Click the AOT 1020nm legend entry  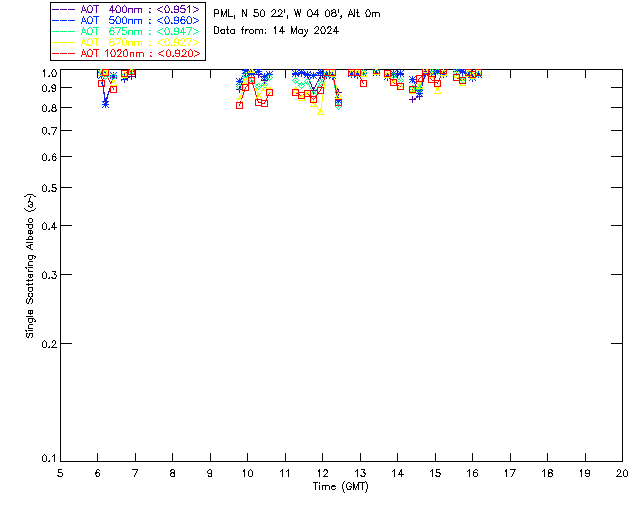click(x=126, y=53)
